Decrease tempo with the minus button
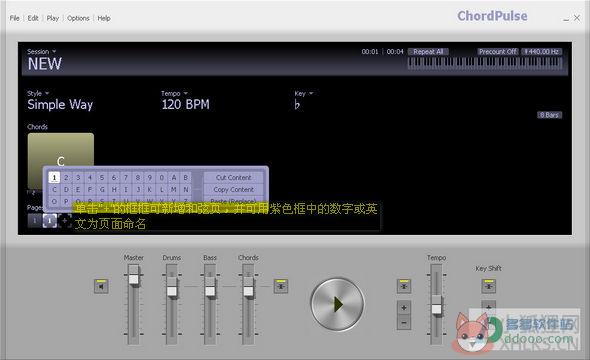Image resolution: width=590 pixels, height=360 pixels. click(x=404, y=322)
